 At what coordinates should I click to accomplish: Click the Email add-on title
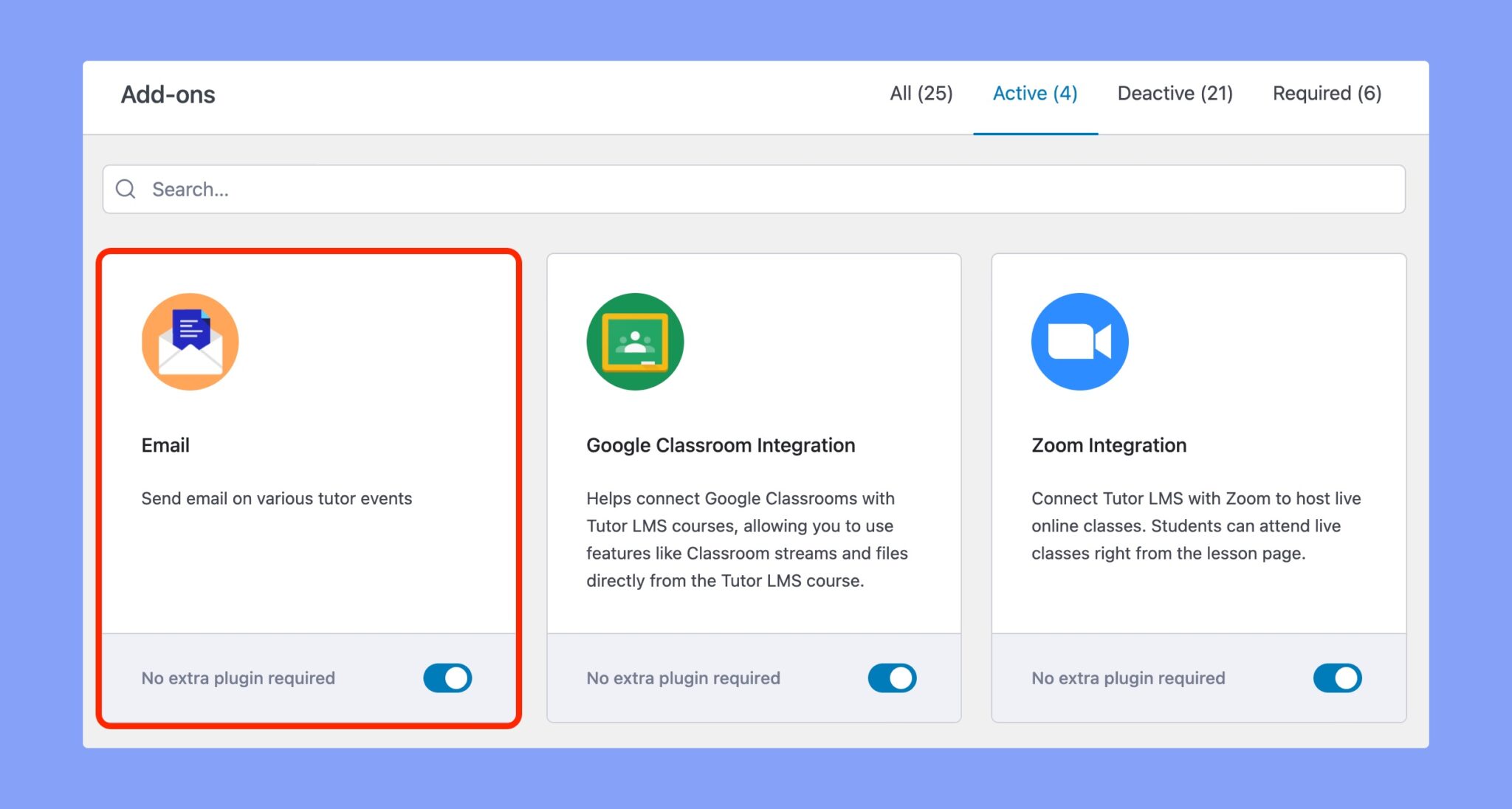point(165,445)
